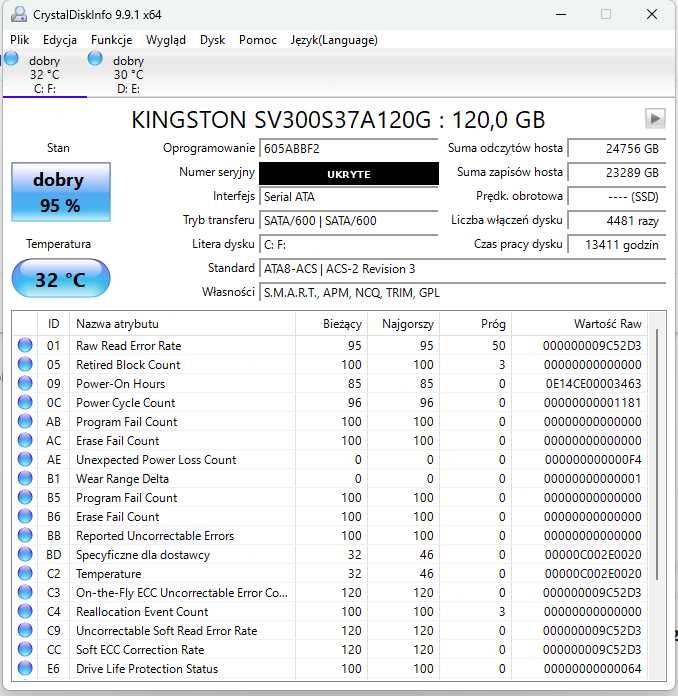Click the status orb for Temperature row
The height and width of the screenshot is (696, 678).
(25, 573)
